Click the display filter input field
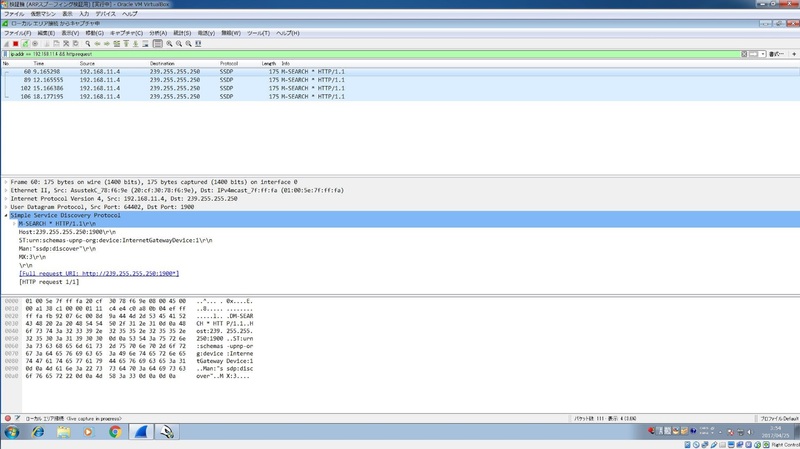 coord(374,54)
